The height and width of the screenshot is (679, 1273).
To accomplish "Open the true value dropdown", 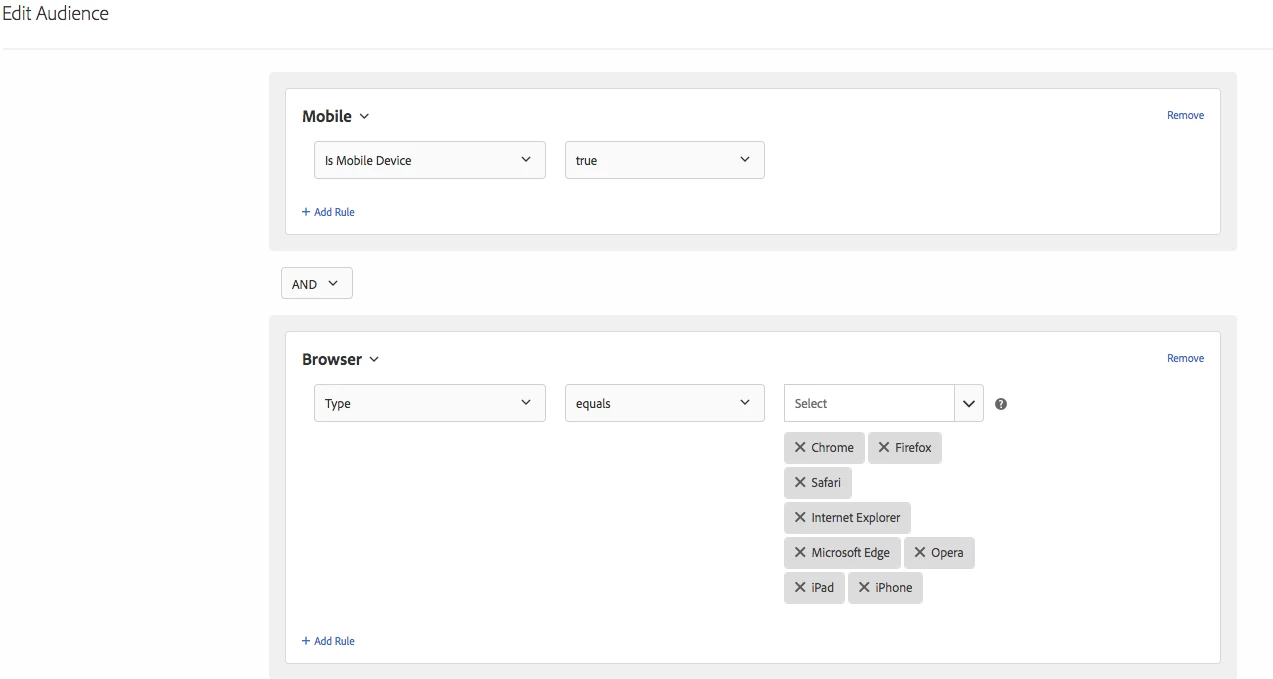I will 665,160.
